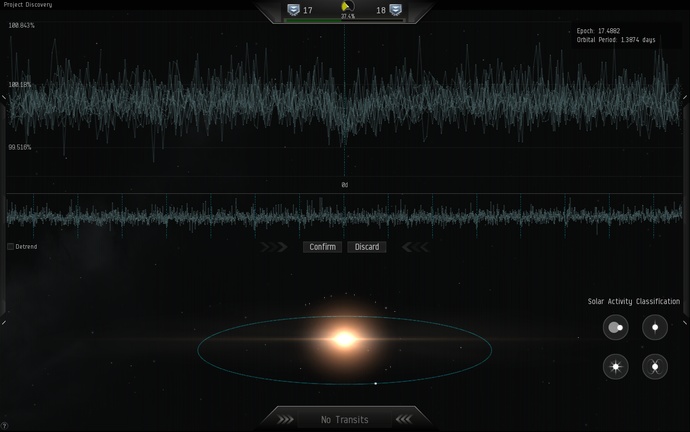This screenshot has width=690, height=432.
Task: Click the 27.4% accuracy percentage text
Action: click(x=348, y=16)
